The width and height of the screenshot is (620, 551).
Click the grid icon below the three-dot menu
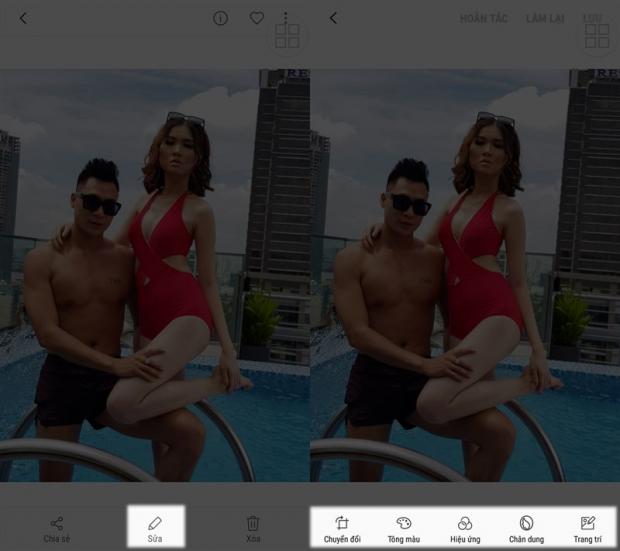(x=287, y=37)
